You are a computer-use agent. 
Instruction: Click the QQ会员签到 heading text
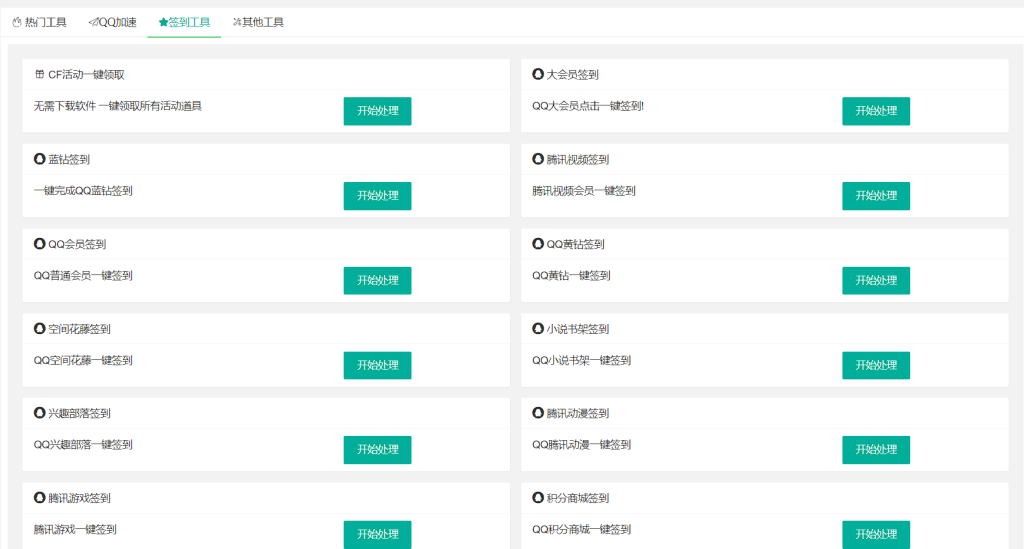(x=77, y=244)
